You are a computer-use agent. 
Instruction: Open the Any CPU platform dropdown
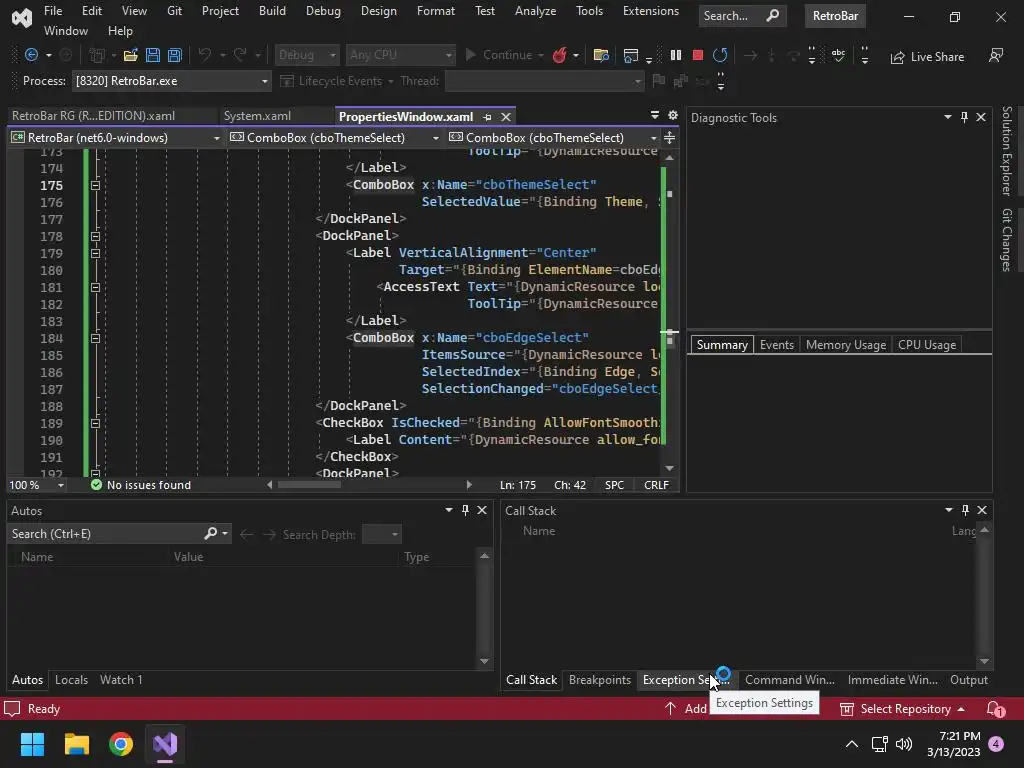[x=400, y=56]
